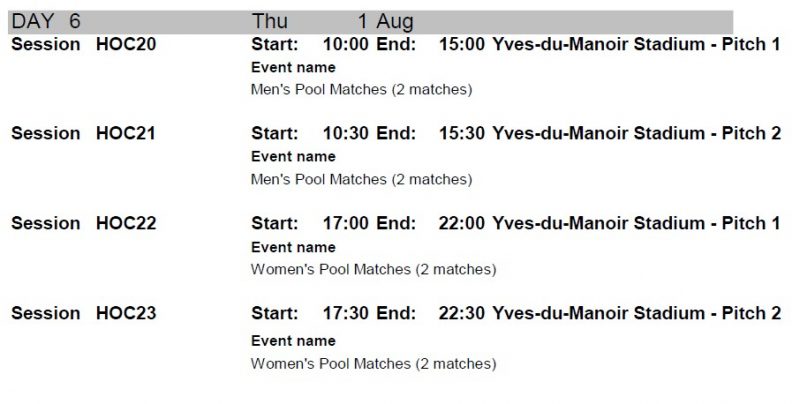Click the 10:00 start time
This screenshot has height=404, width=800.
point(346,45)
